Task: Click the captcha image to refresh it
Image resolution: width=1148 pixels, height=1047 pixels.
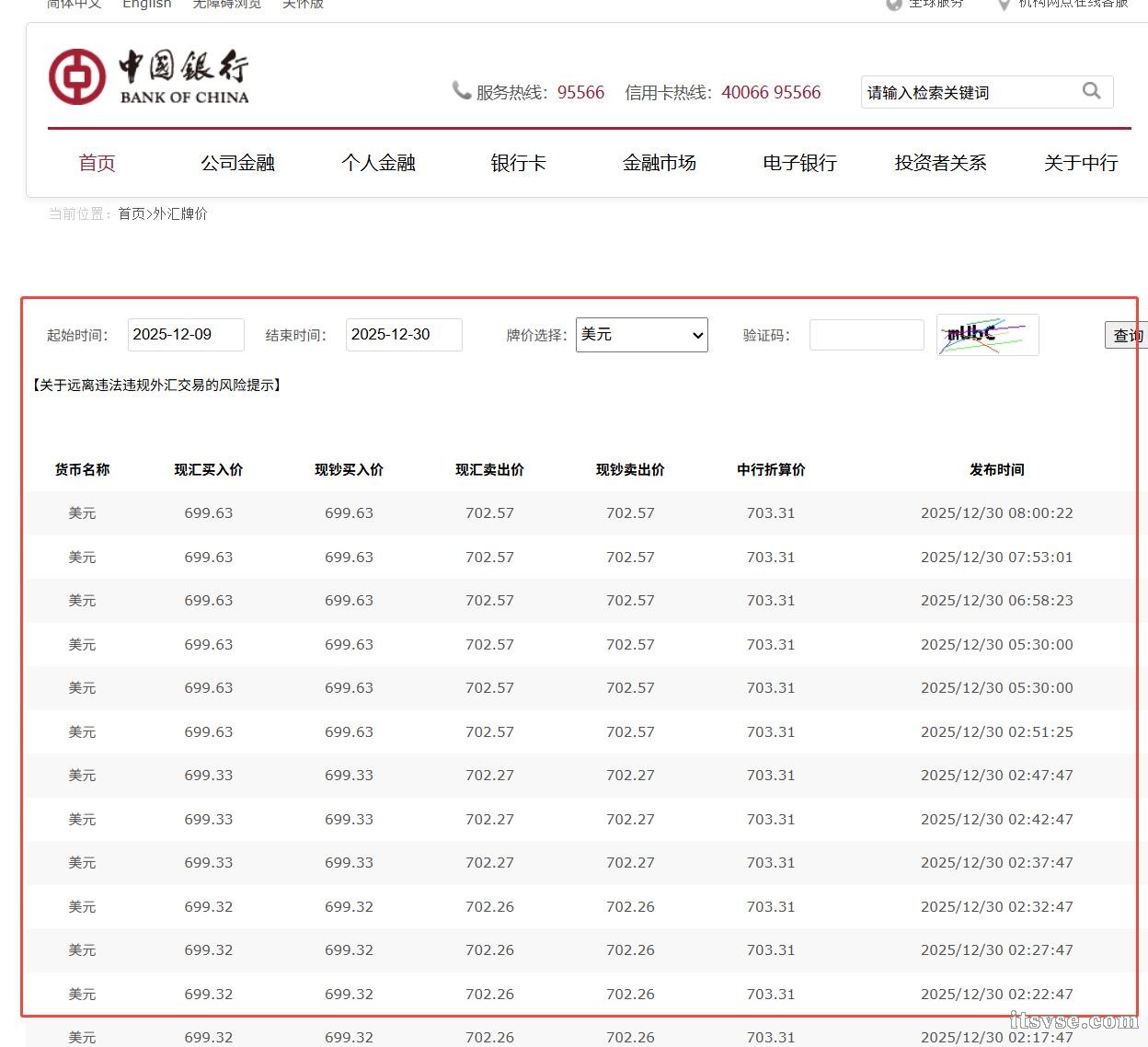Action: 986,334
